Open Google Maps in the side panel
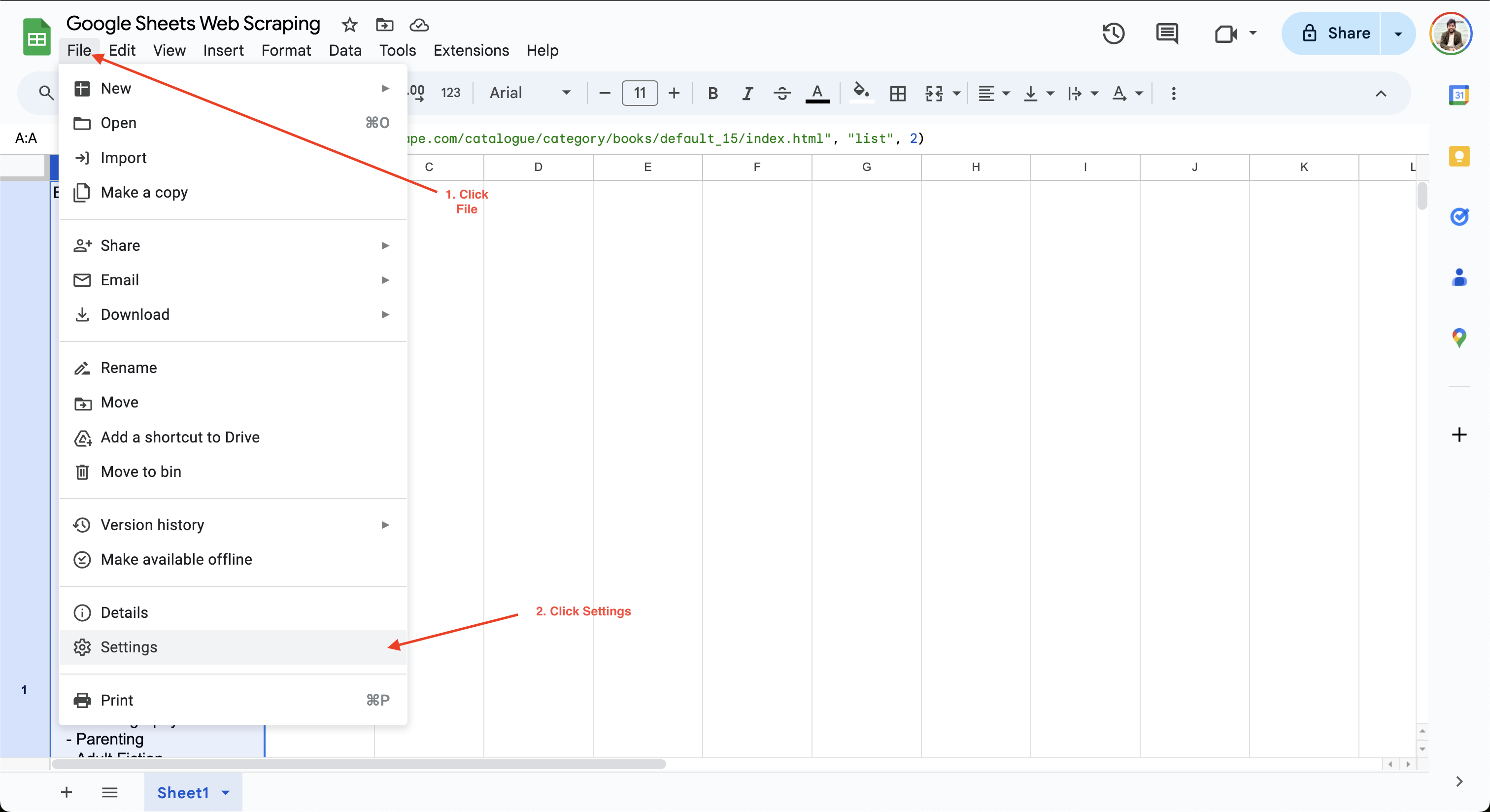1490x812 pixels. tap(1459, 337)
